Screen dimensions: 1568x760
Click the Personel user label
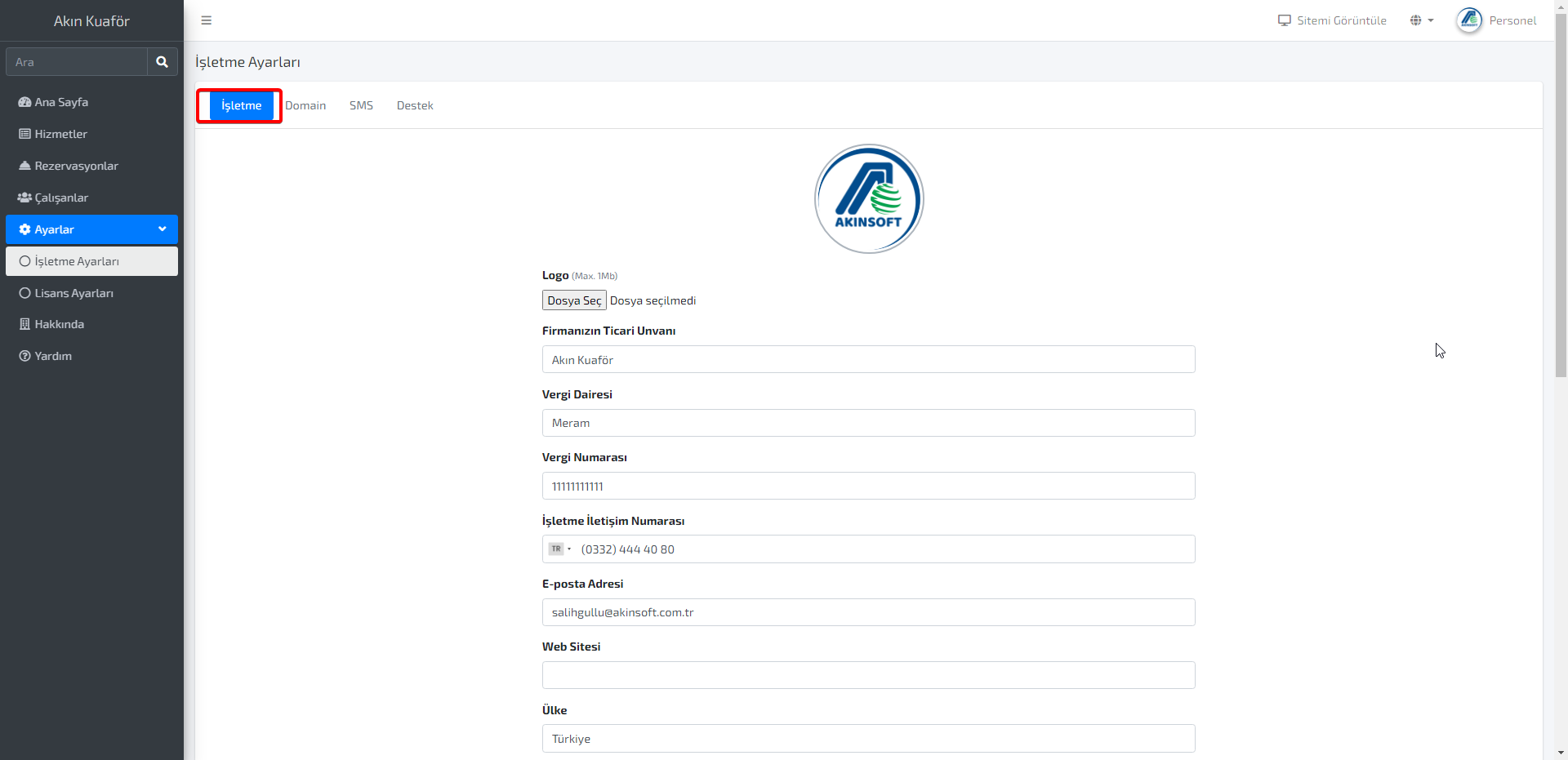pos(1512,20)
